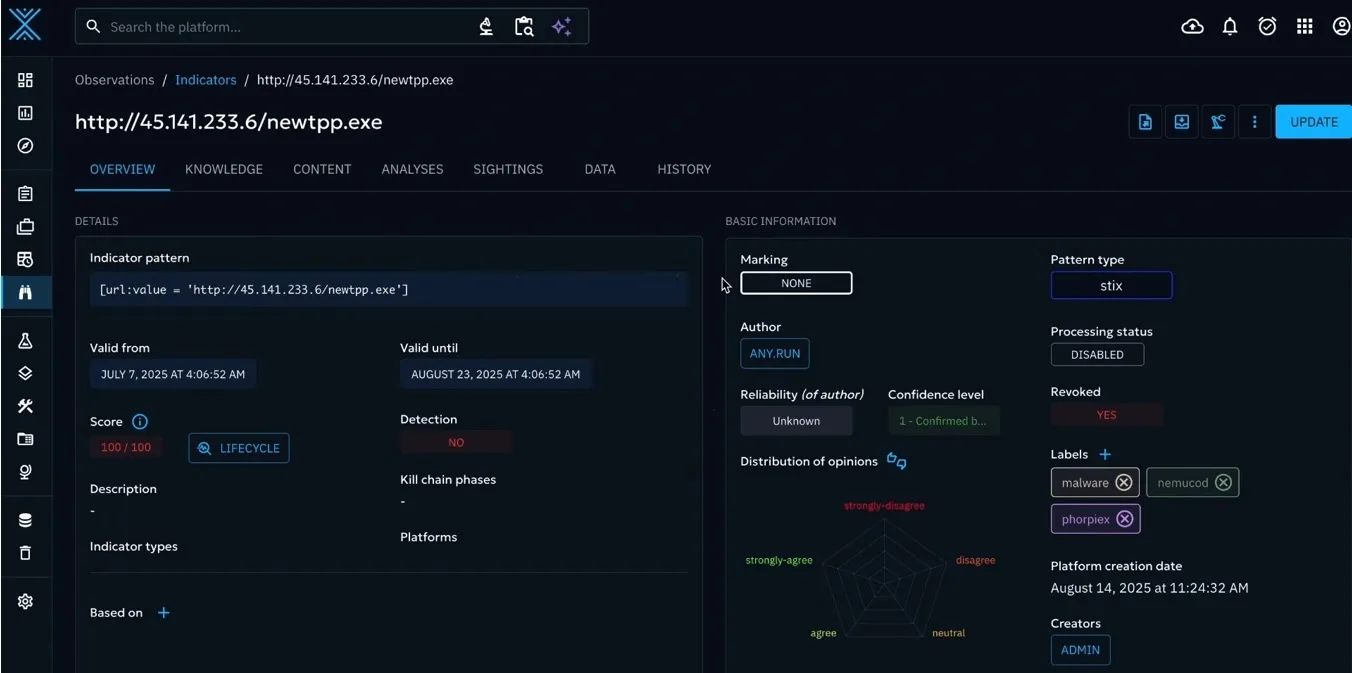The height and width of the screenshot is (673, 1352).
Task: Click the stix pattern type chip
Action: coord(1111,286)
